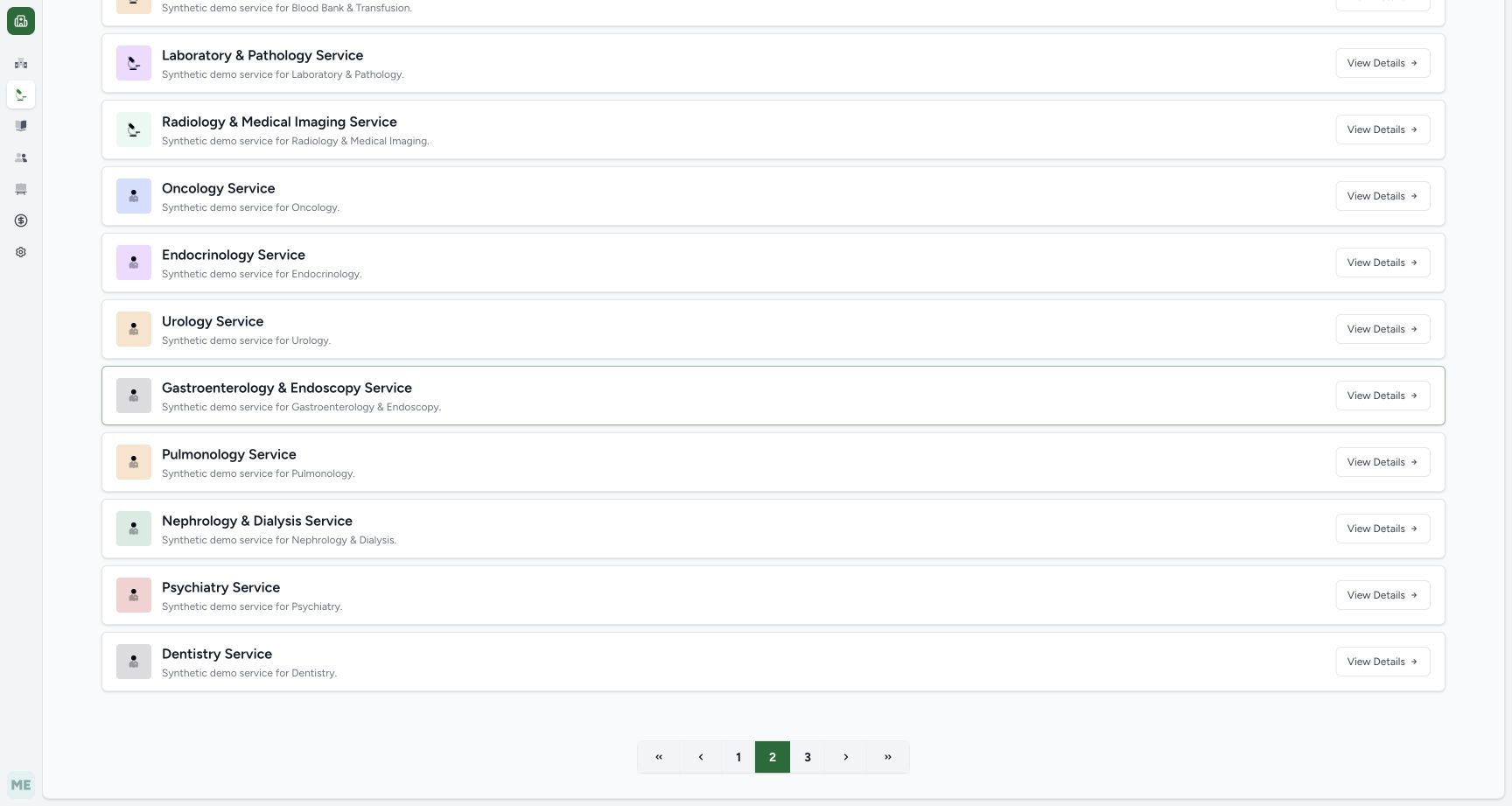Viewport: 1512px width, 806px height.
Task: Click the ME user avatar
Action: coord(21,785)
